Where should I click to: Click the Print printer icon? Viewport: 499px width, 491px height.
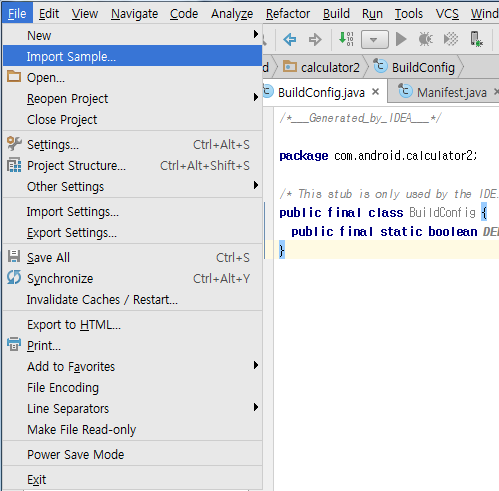pos(14,344)
